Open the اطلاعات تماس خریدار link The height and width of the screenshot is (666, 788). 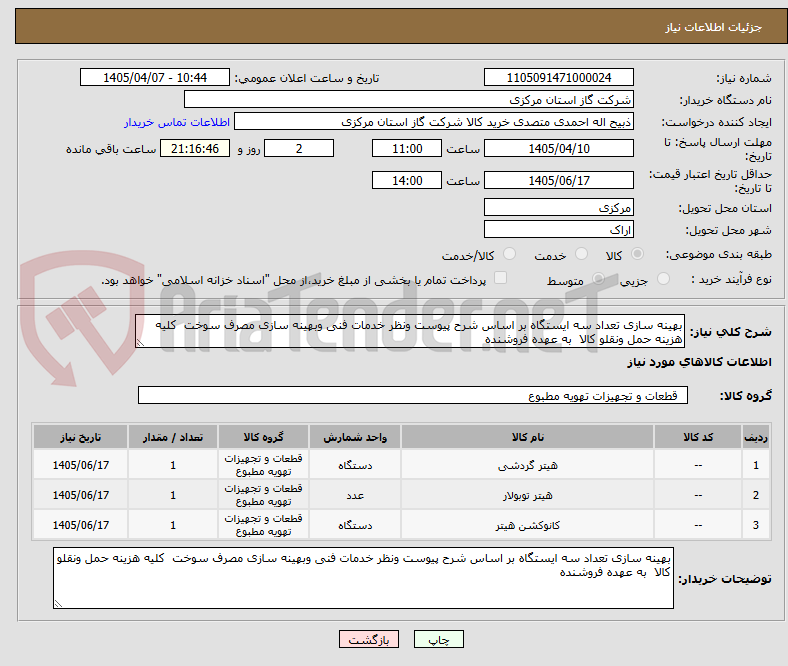coord(177,122)
